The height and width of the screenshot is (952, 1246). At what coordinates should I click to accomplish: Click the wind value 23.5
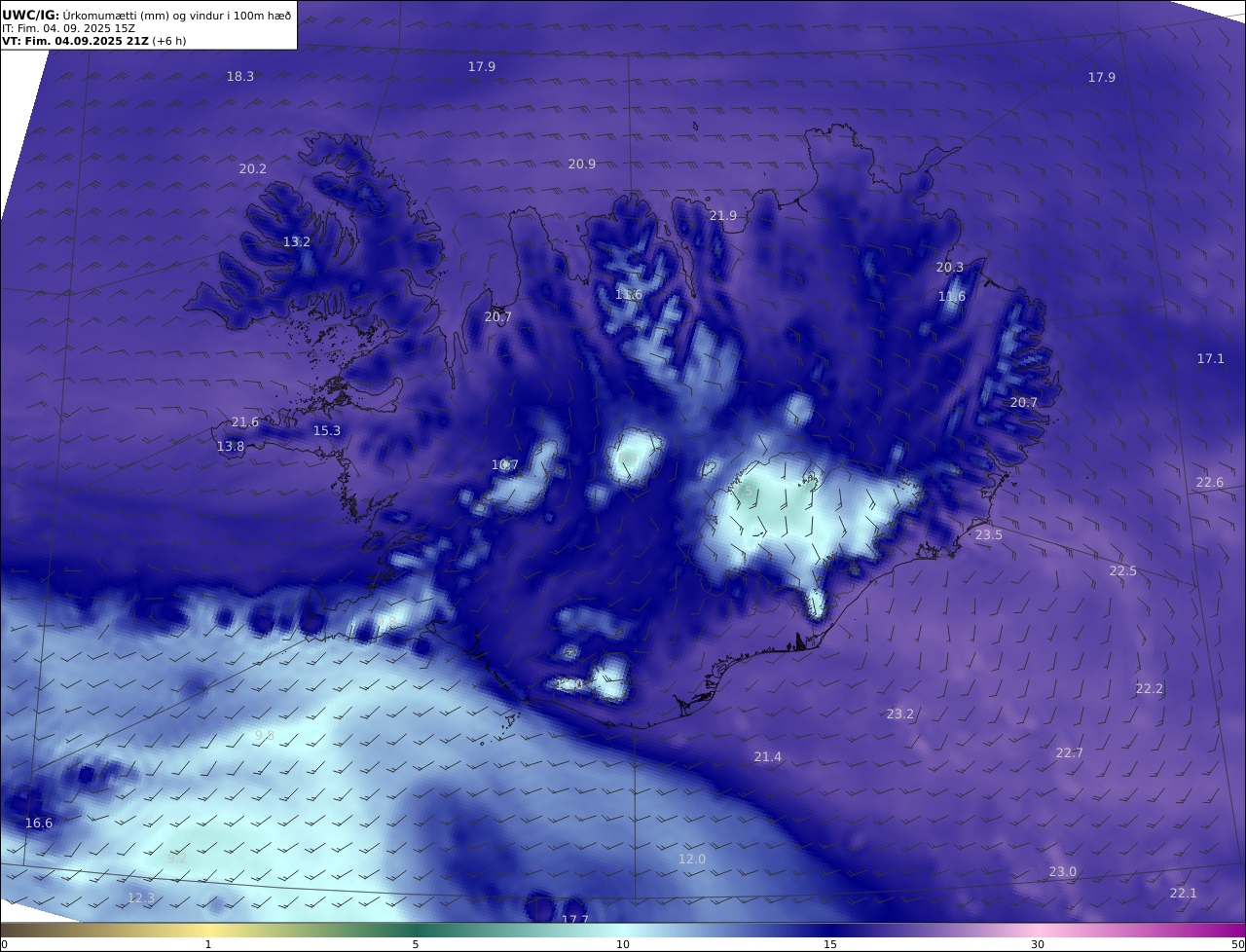click(989, 534)
